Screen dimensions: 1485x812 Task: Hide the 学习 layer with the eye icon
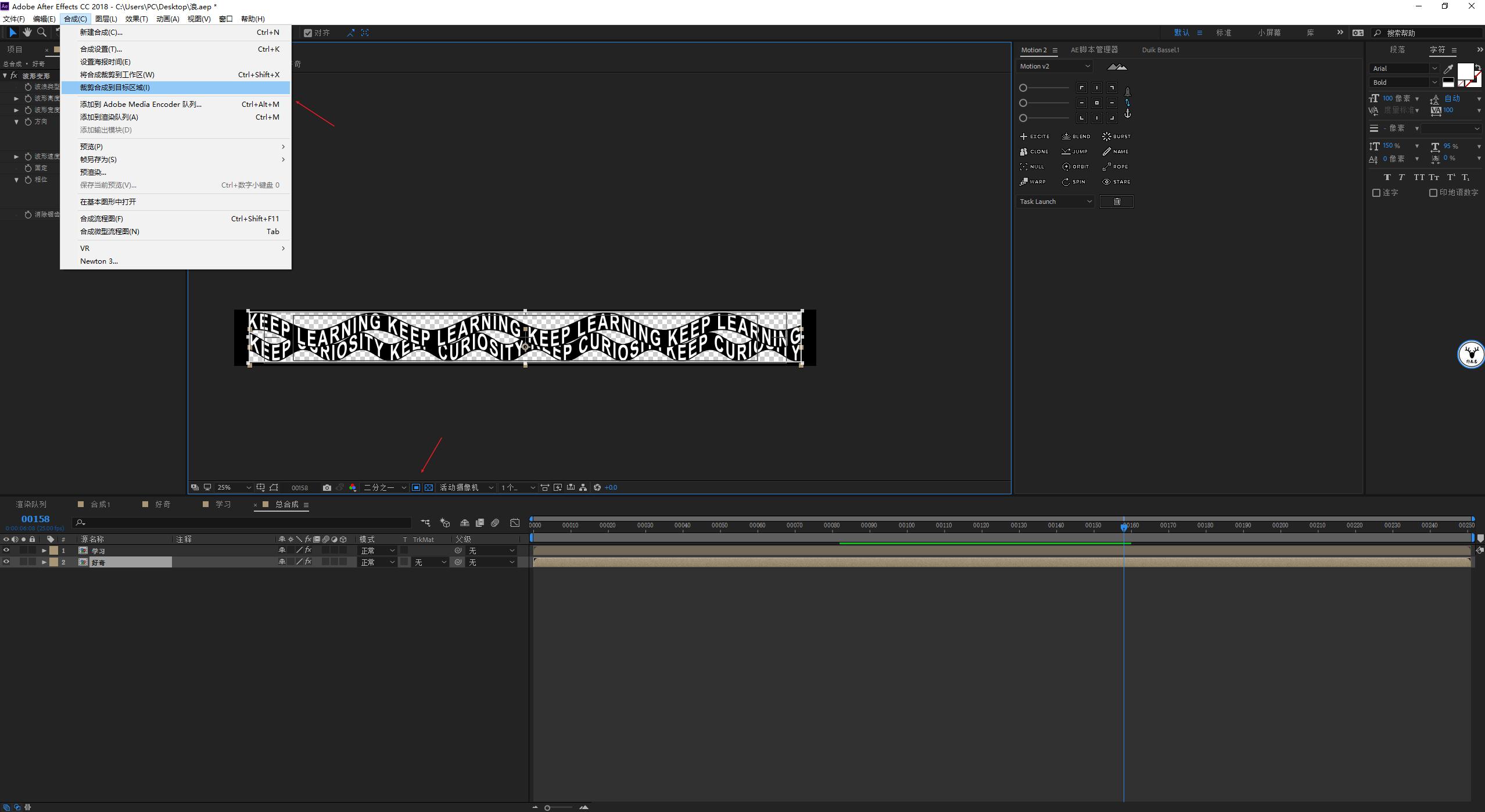tap(6, 550)
